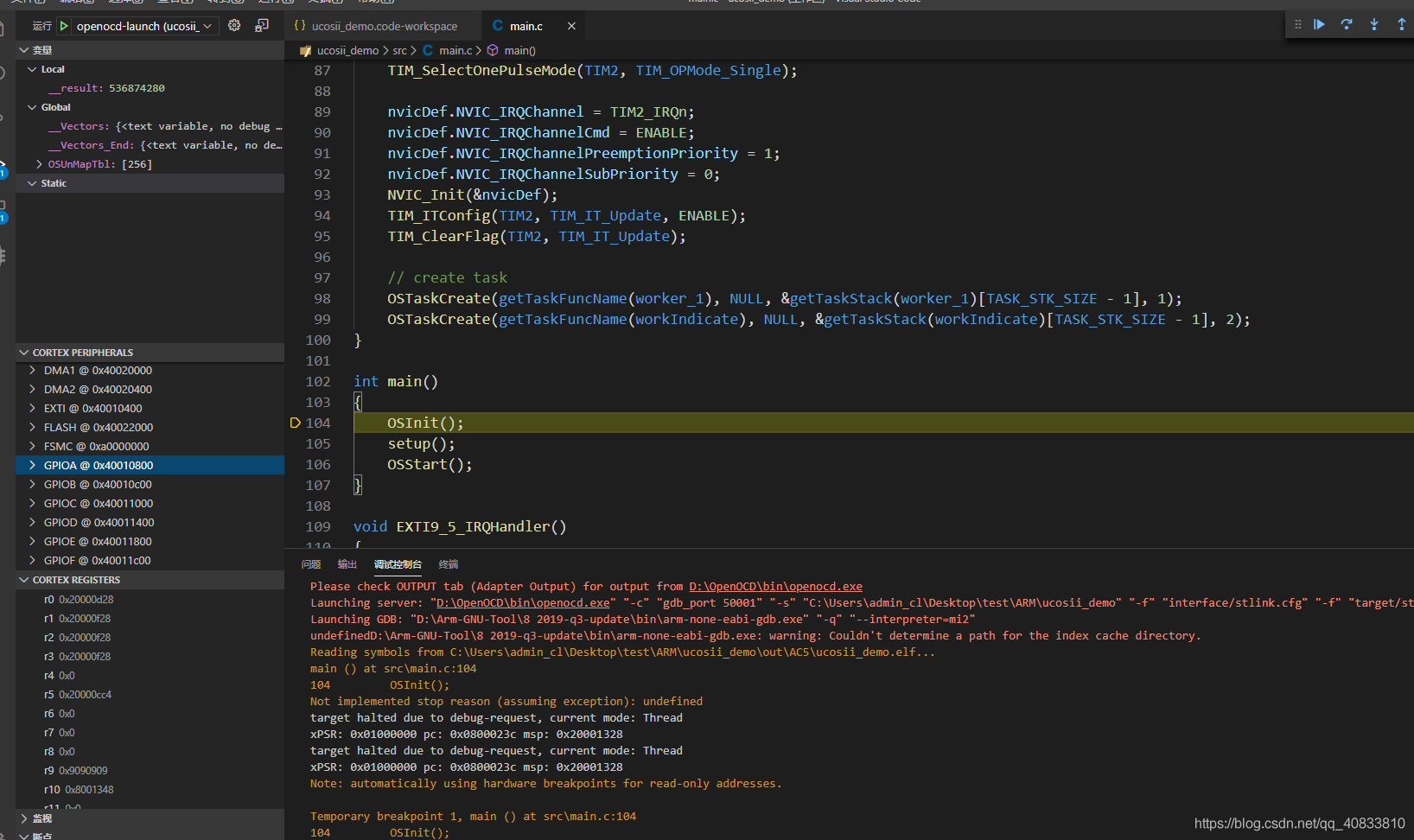Image resolution: width=1414 pixels, height=840 pixels.
Task: Click the Step Into debug button
Action: point(1374,24)
